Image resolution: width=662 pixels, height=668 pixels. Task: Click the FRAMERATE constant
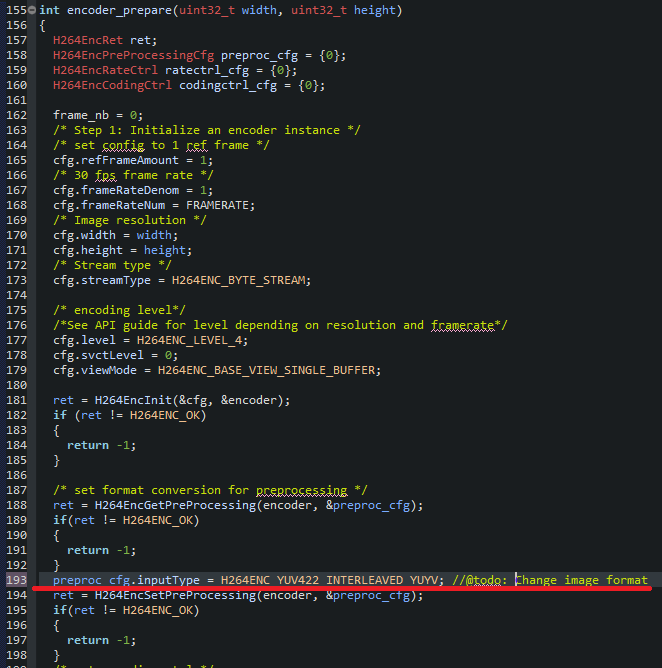click(x=217, y=205)
